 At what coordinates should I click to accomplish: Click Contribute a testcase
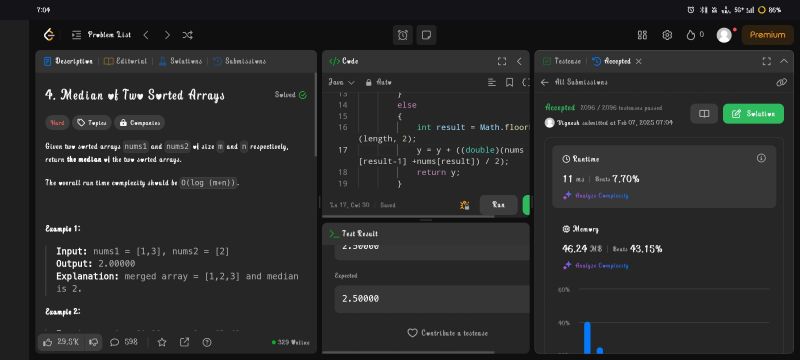pos(447,333)
